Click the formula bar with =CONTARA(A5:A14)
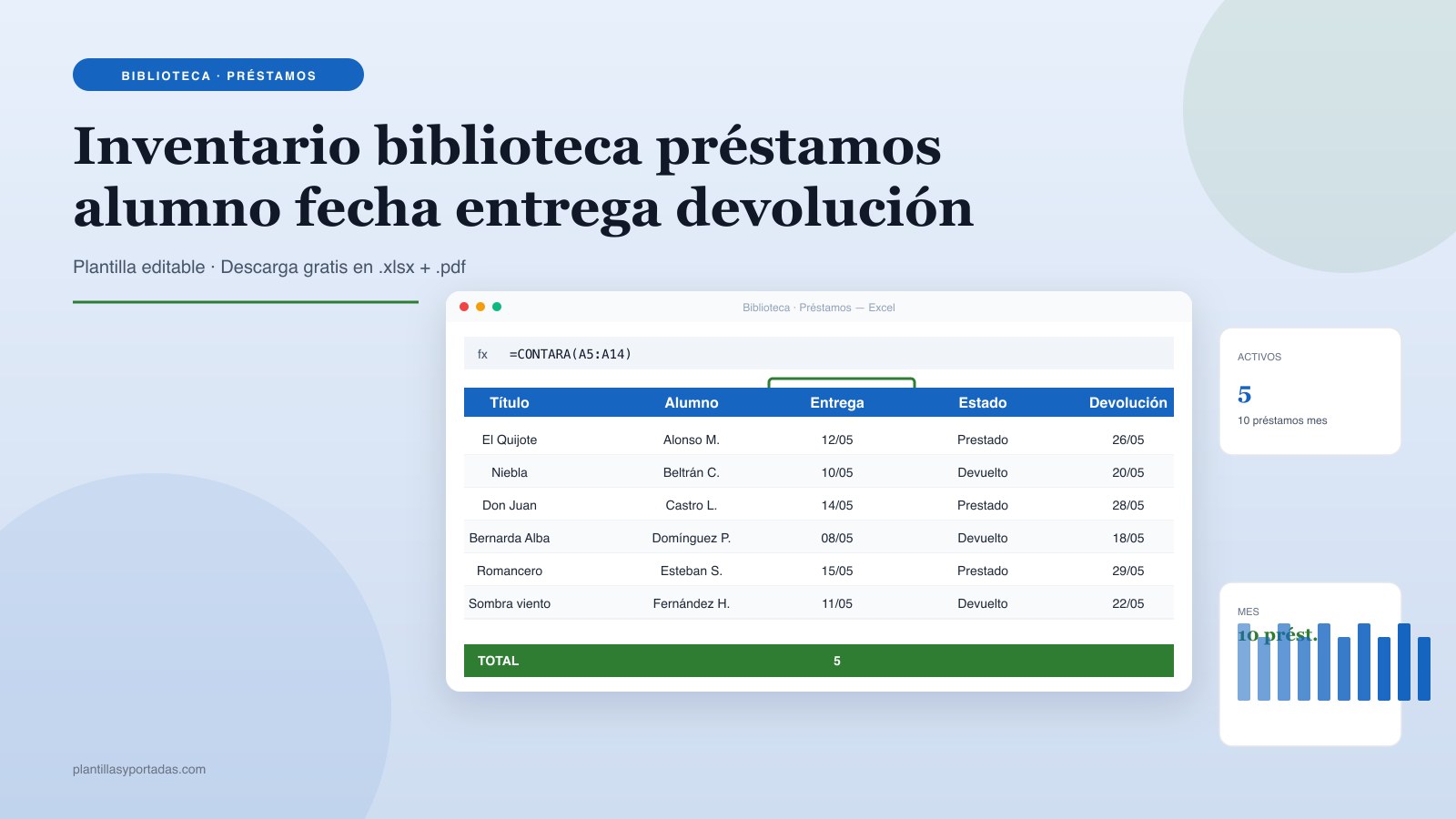The image size is (1456, 819). [x=819, y=353]
